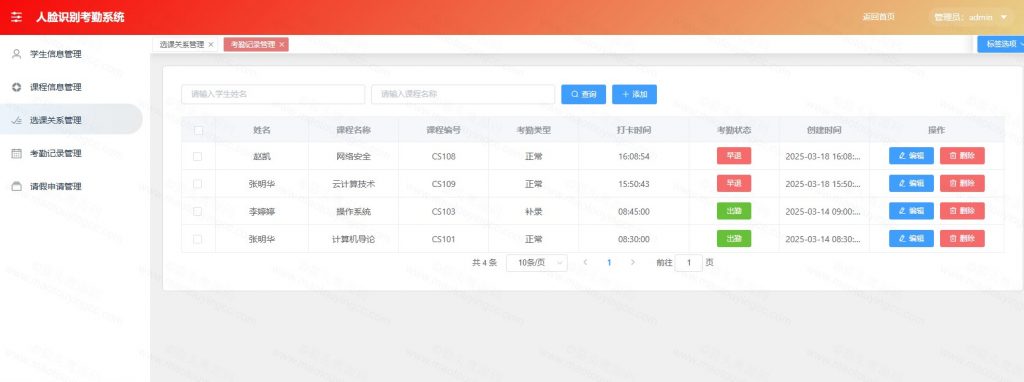Image resolution: width=1024 pixels, height=382 pixels.
Task: Click the CS103 course code cell
Action: click(x=443, y=212)
